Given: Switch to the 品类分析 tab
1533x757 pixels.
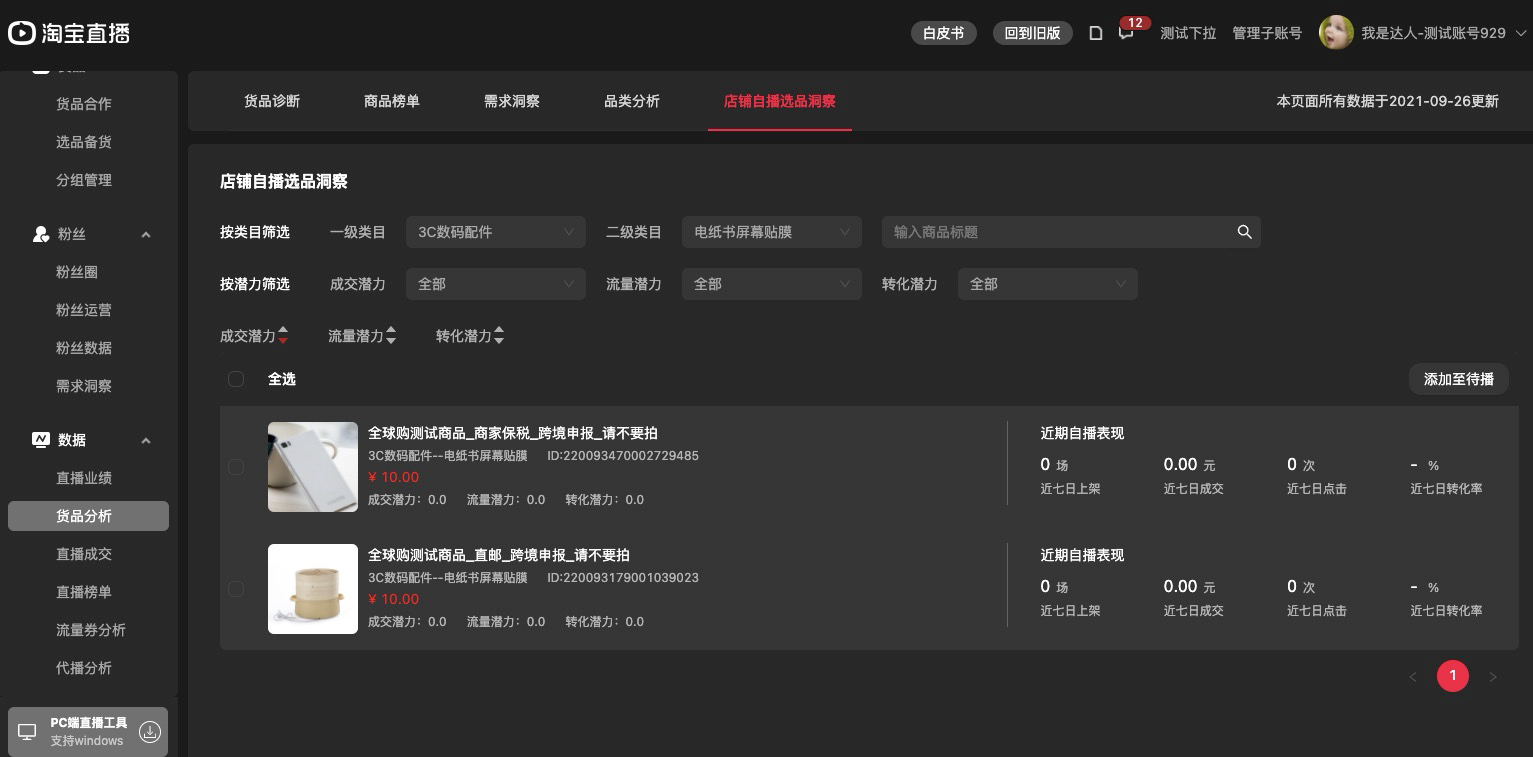Looking at the screenshot, I should 632,101.
